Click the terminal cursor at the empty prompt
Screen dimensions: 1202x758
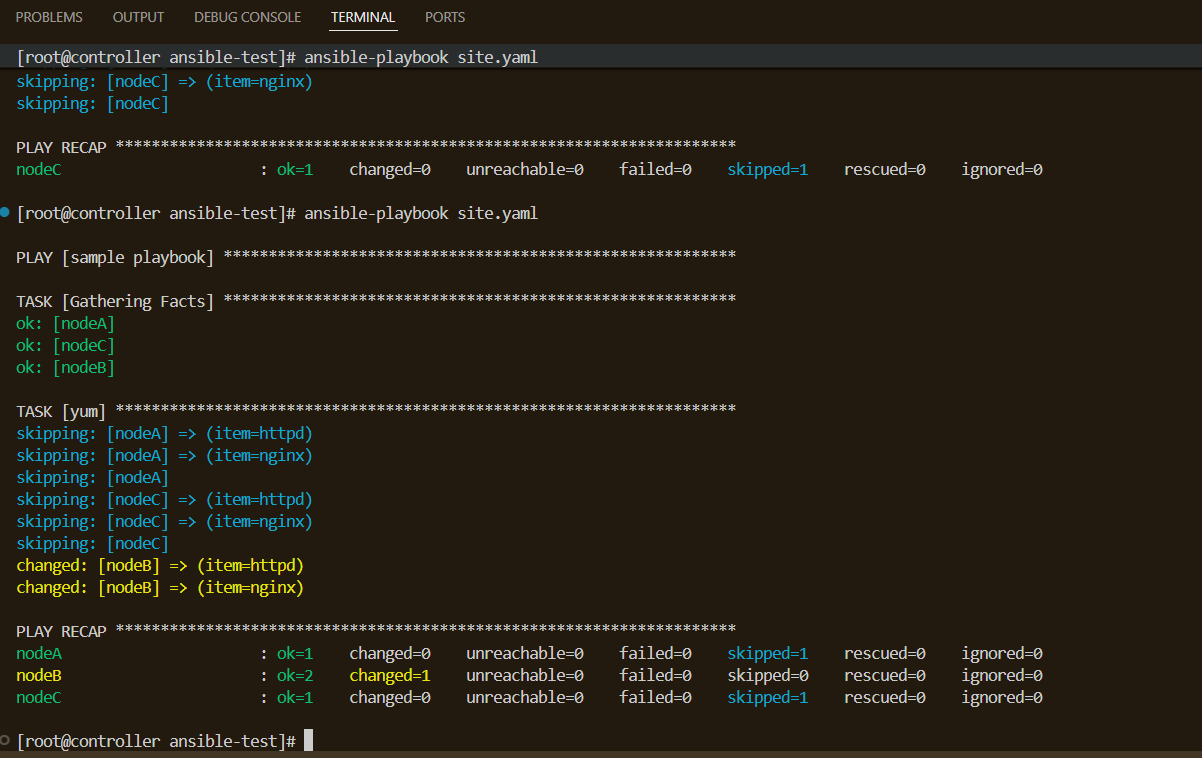[x=308, y=740]
